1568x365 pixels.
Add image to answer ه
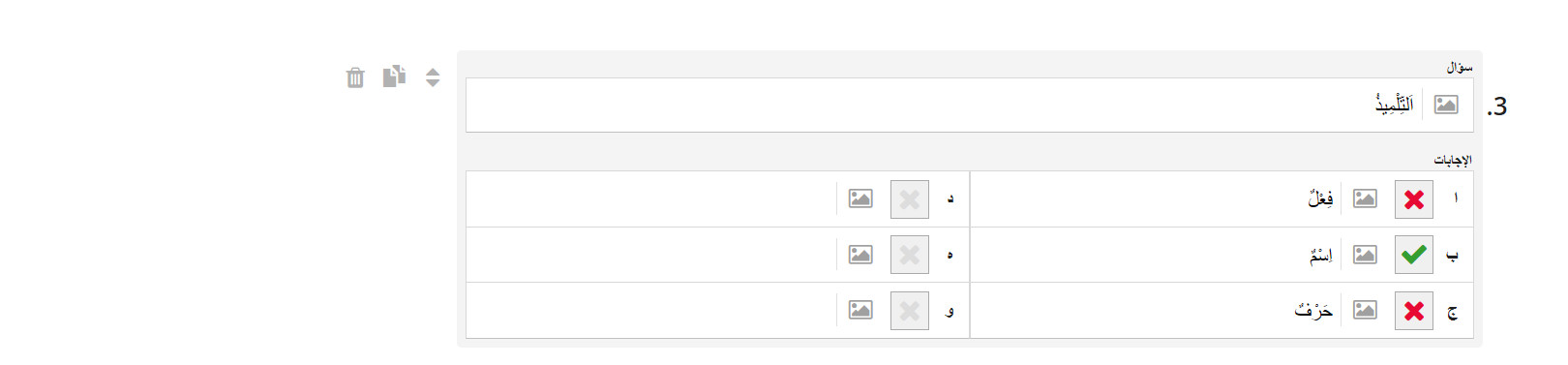pyautogui.click(x=860, y=255)
